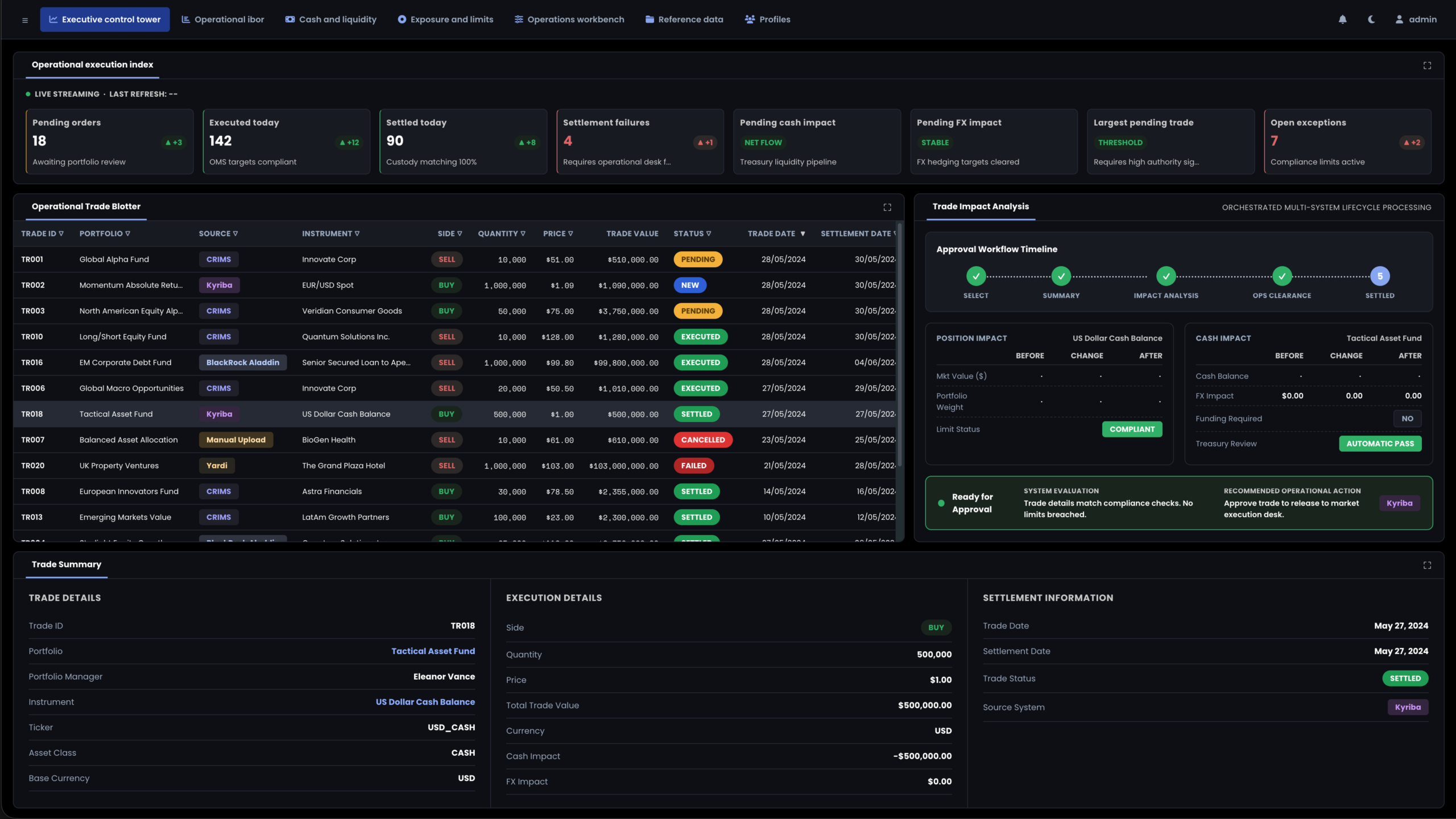Click the CANCELLED status on TR007

click(703, 440)
